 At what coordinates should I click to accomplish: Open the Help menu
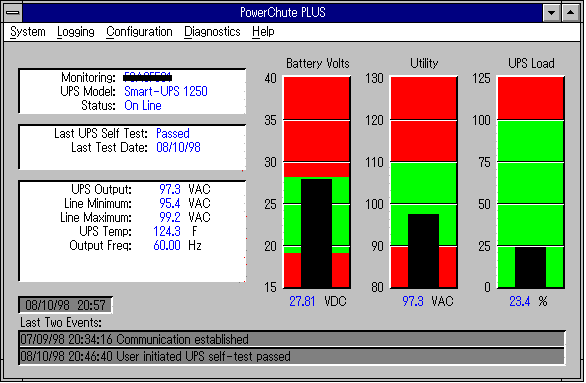tap(263, 32)
